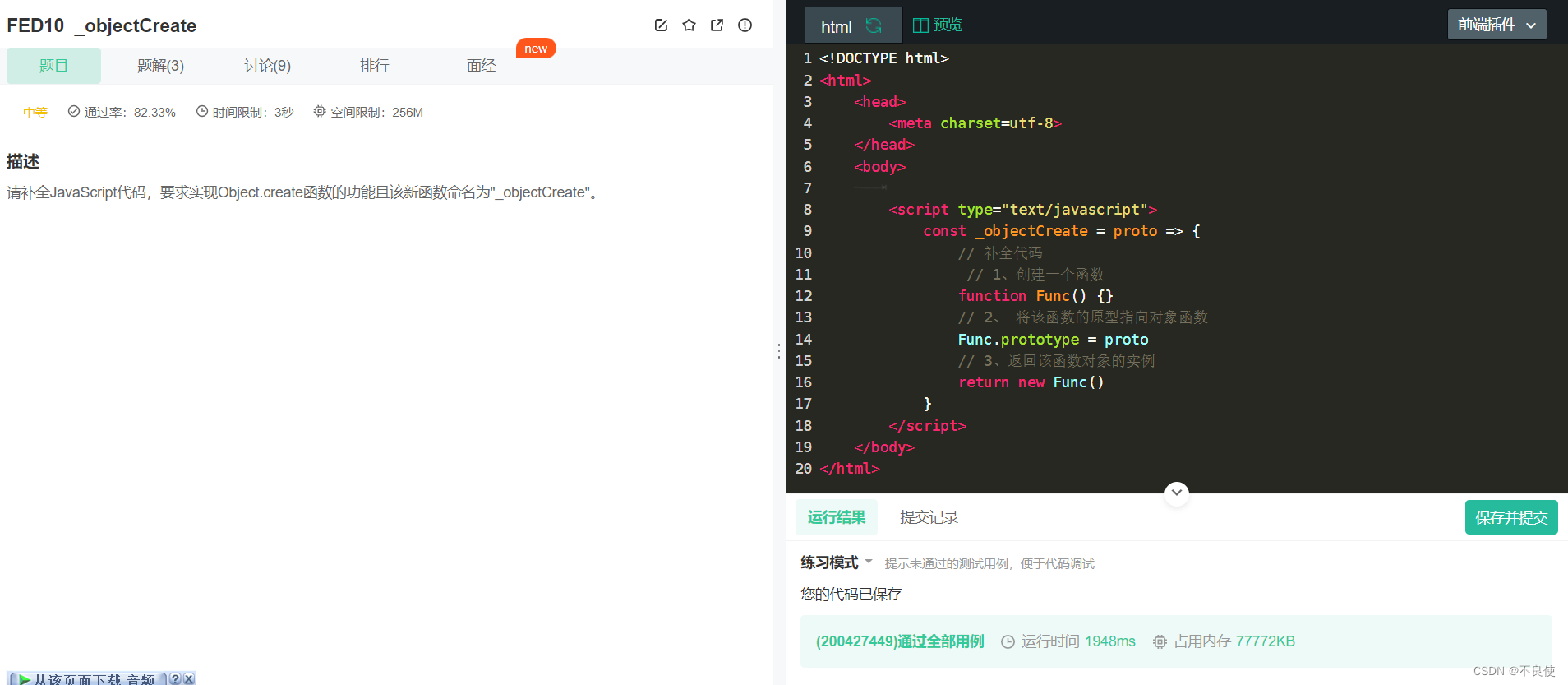Click the report problem exclamation icon
This screenshot has height=685, width=1568.
(x=745, y=25)
